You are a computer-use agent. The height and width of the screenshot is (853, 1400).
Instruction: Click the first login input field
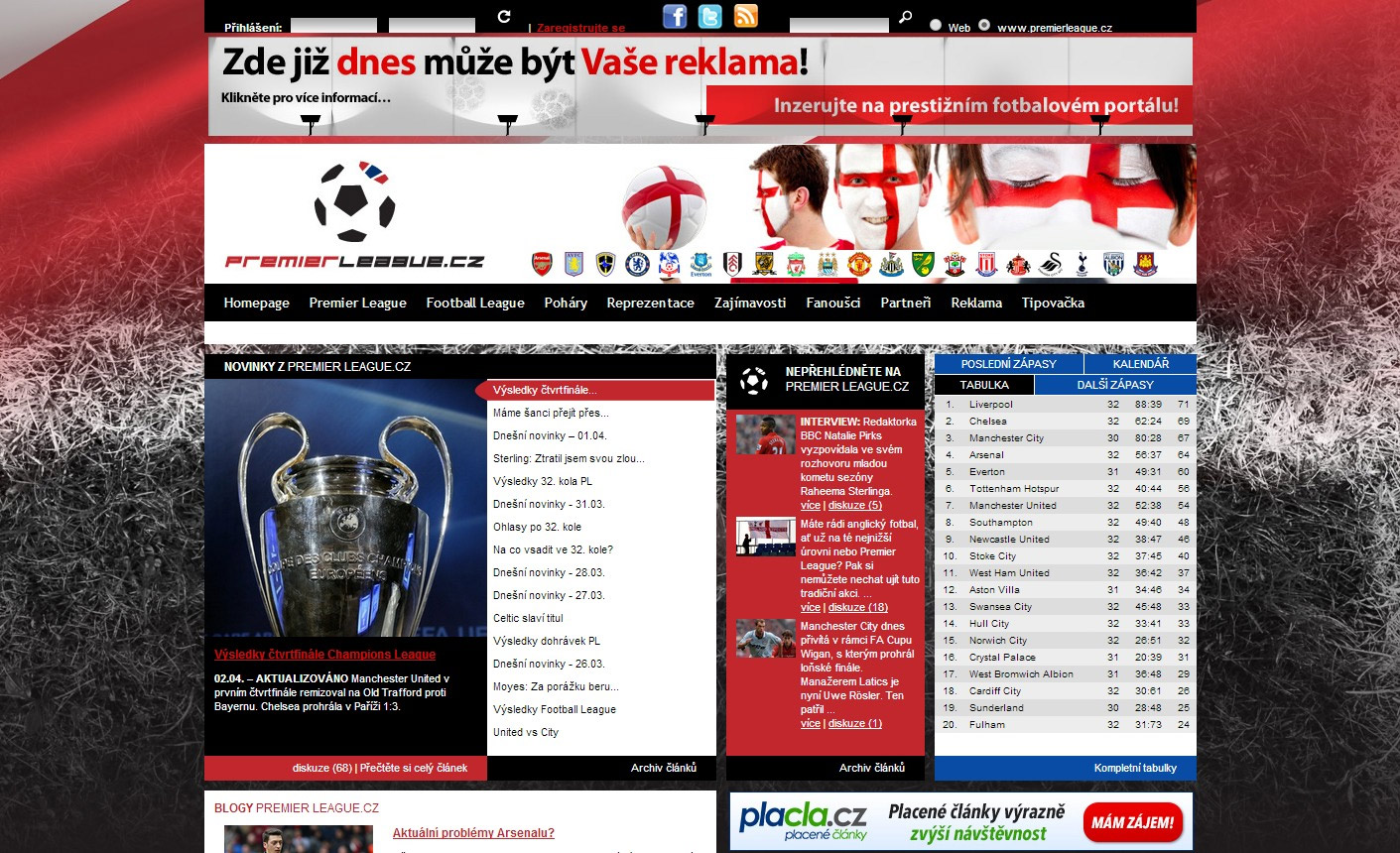(333, 25)
